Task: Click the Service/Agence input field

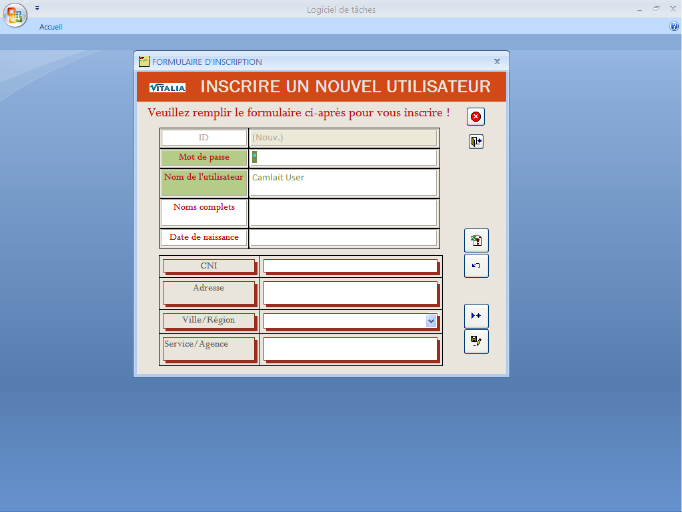Action: coord(350,349)
